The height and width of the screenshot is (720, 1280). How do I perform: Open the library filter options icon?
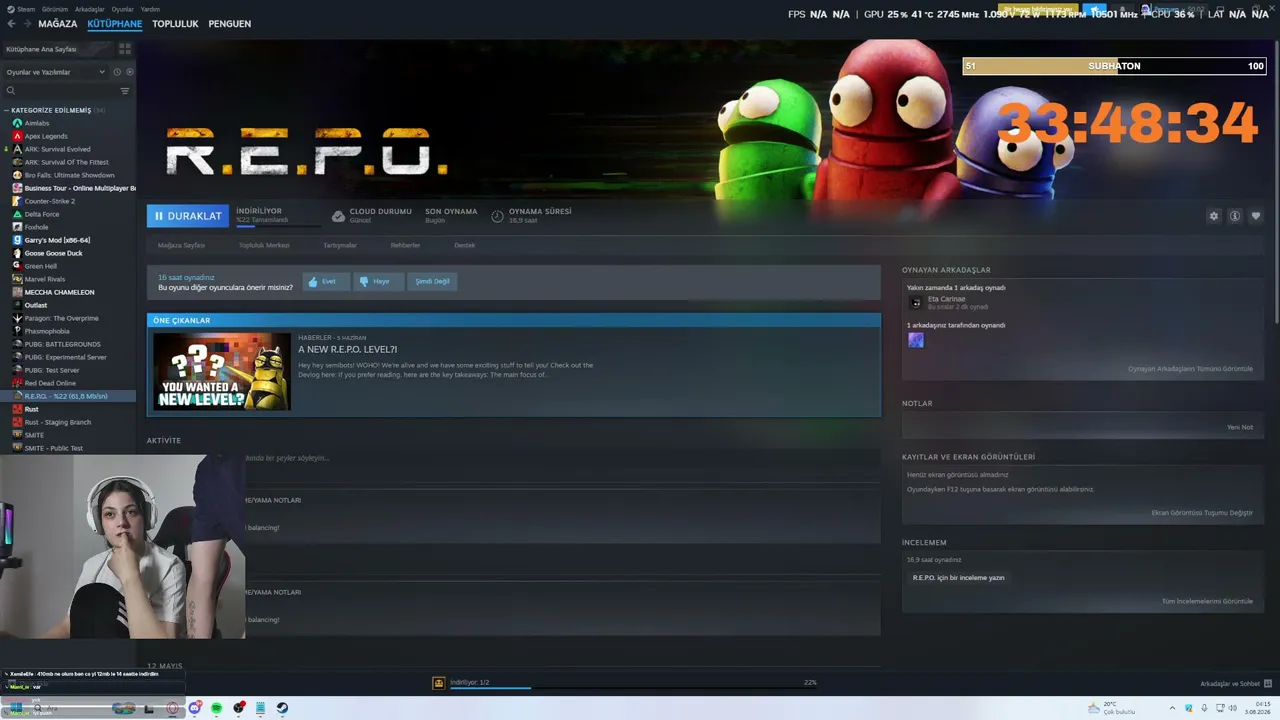click(x=125, y=91)
